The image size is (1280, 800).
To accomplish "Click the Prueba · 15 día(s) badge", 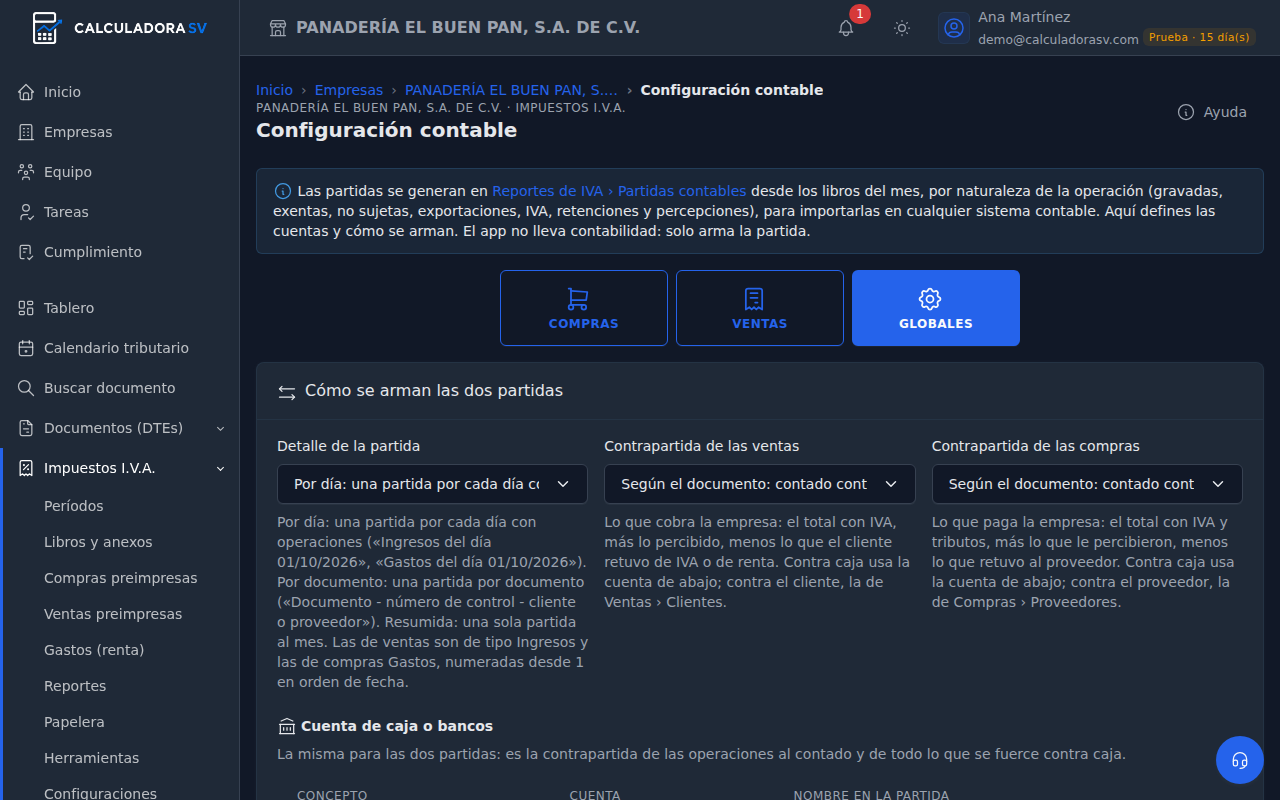I will coord(1199,37).
